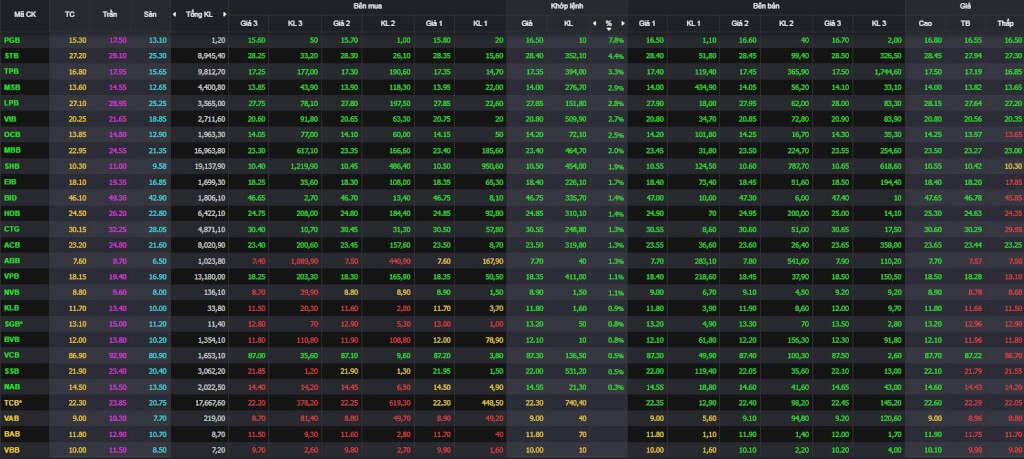Open the SGB* ticker symbol
The image size is (1024, 459).
pyautogui.click(x=13, y=324)
